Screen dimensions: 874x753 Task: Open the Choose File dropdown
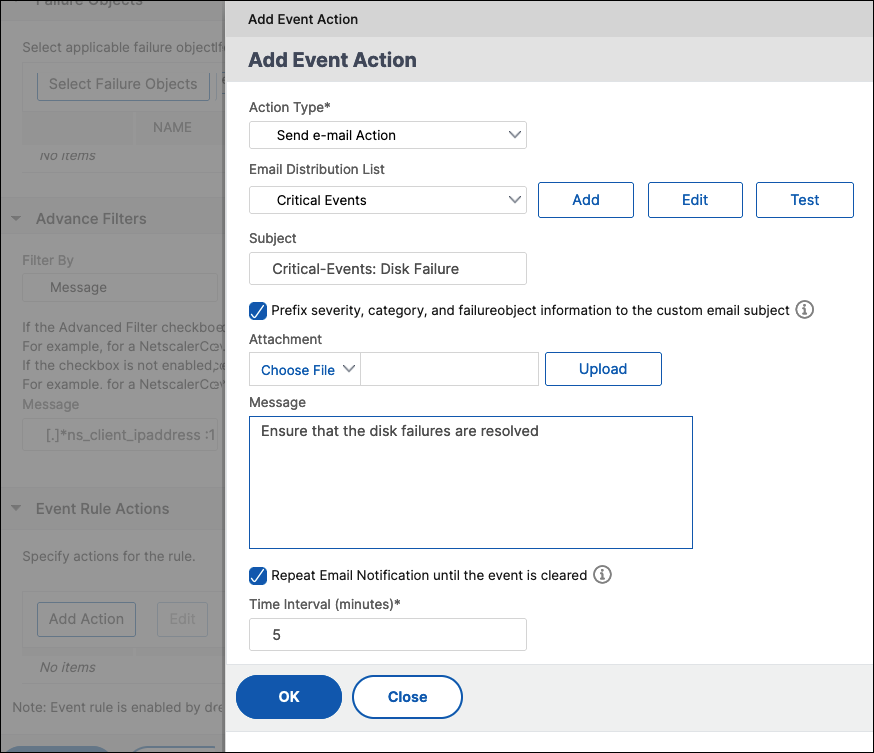click(305, 369)
